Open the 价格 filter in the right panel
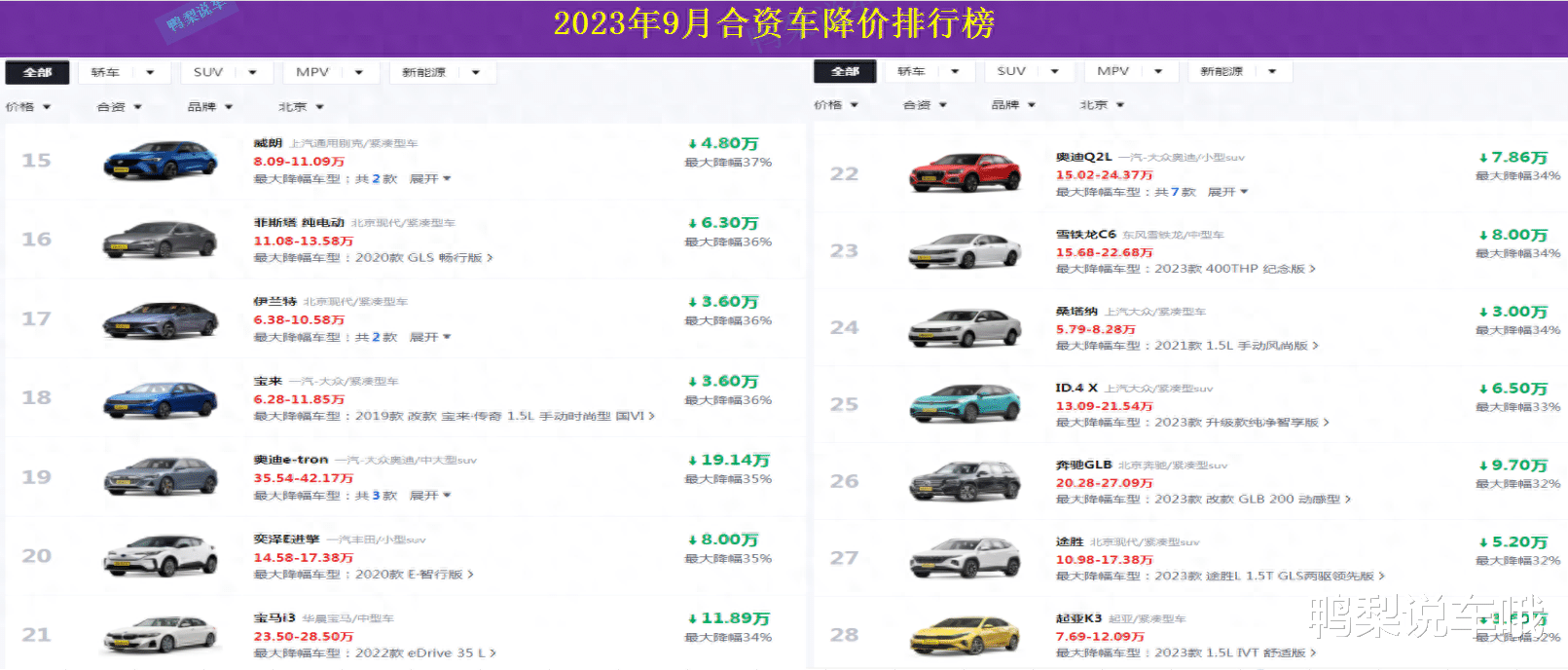 point(836,105)
